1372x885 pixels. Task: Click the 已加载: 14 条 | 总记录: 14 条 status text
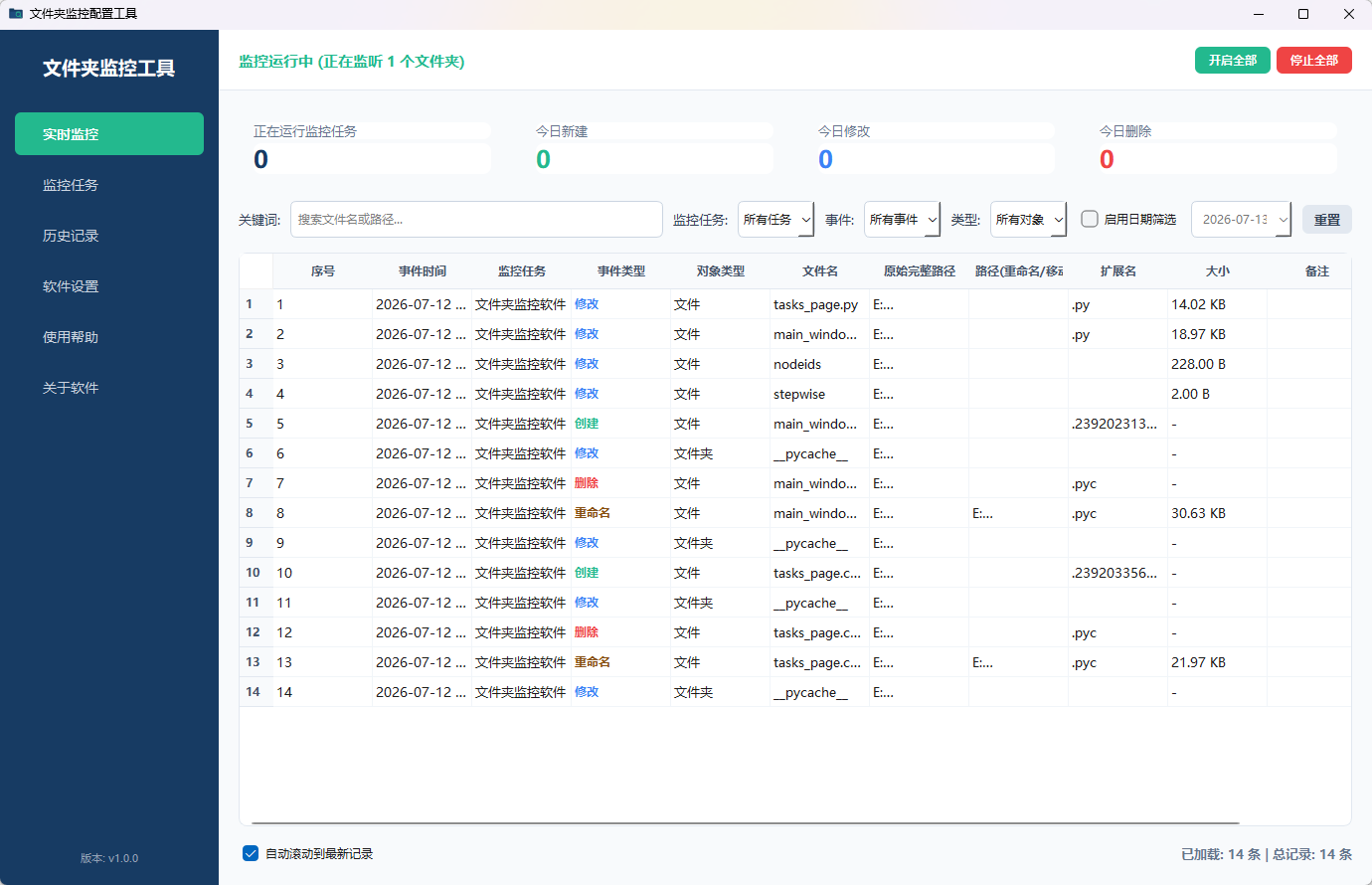tap(1267, 854)
